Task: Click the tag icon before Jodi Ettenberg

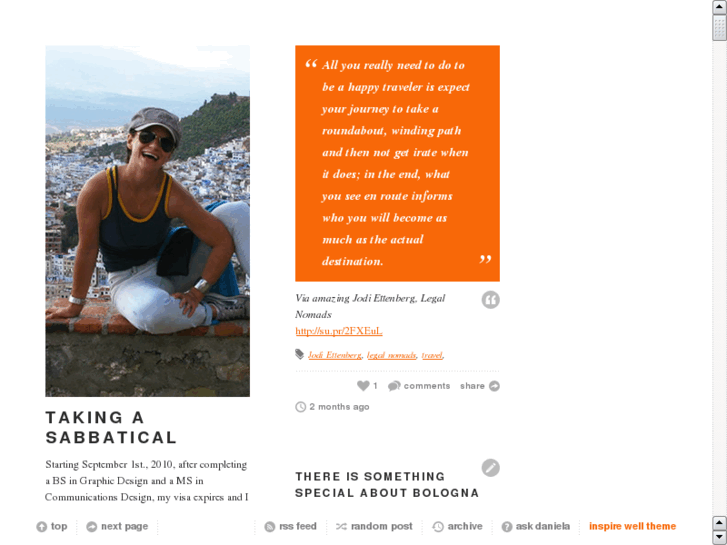Action: [300, 354]
